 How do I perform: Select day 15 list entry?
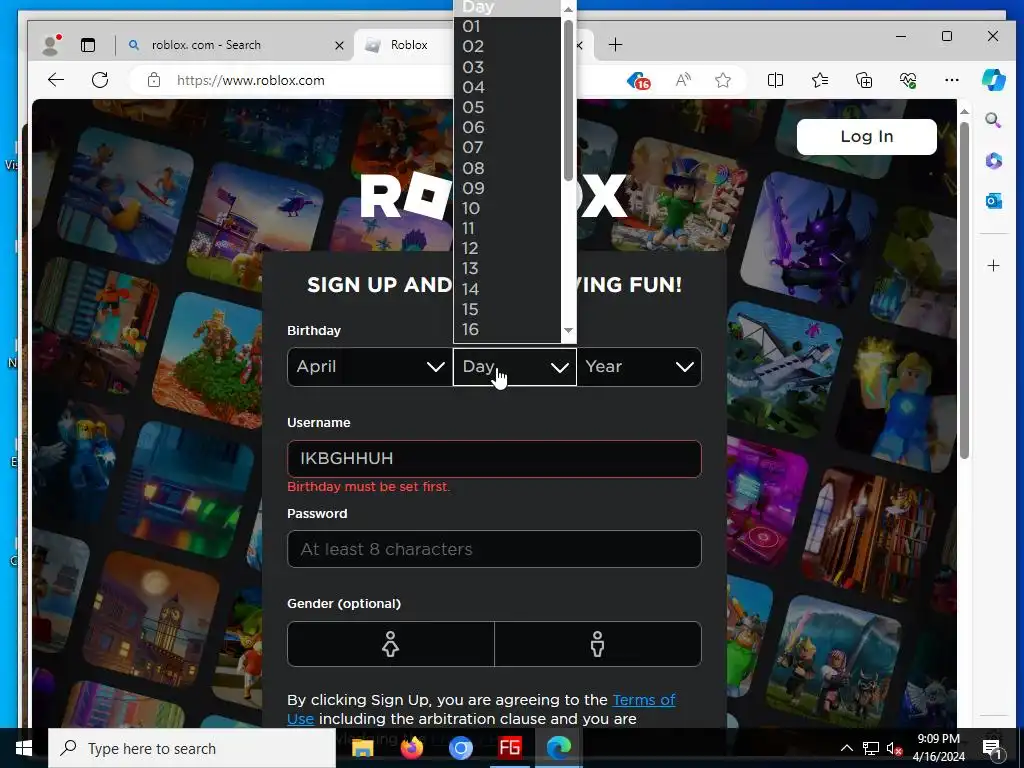[507, 309]
